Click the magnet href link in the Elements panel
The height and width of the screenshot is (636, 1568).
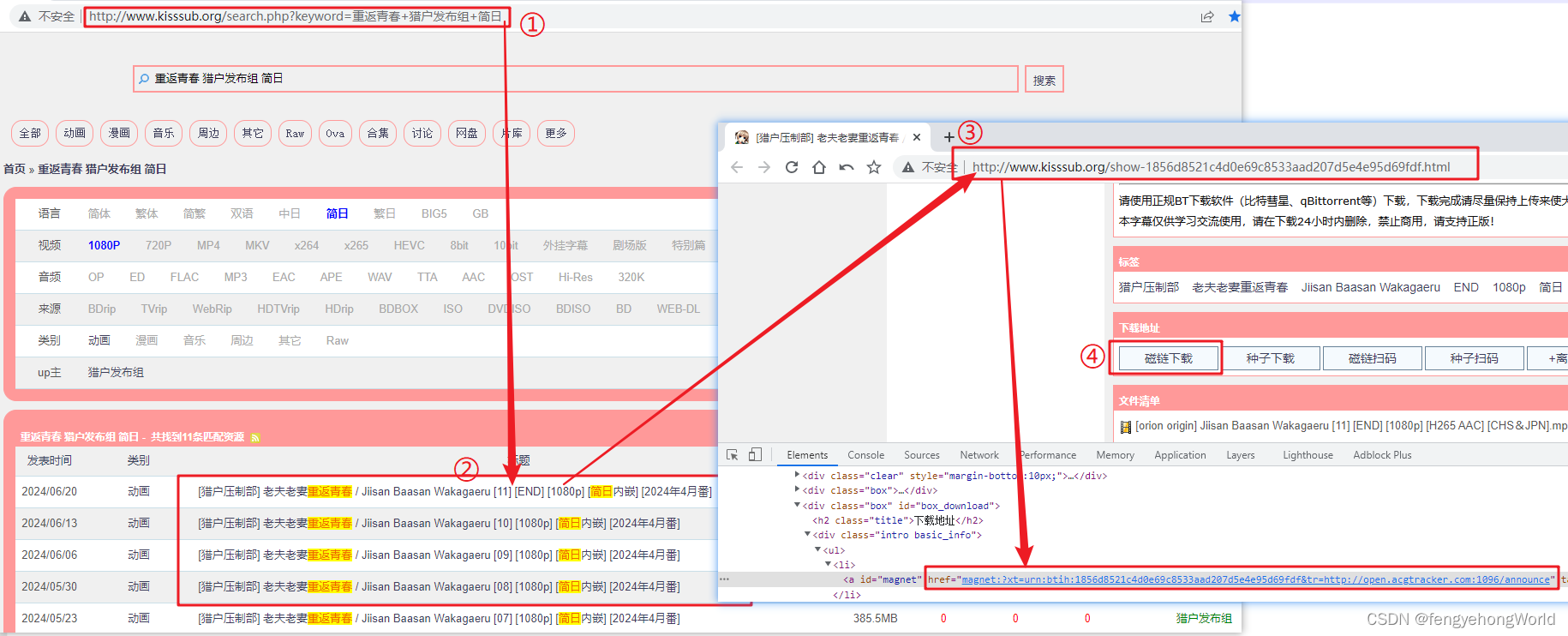click(1256, 579)
